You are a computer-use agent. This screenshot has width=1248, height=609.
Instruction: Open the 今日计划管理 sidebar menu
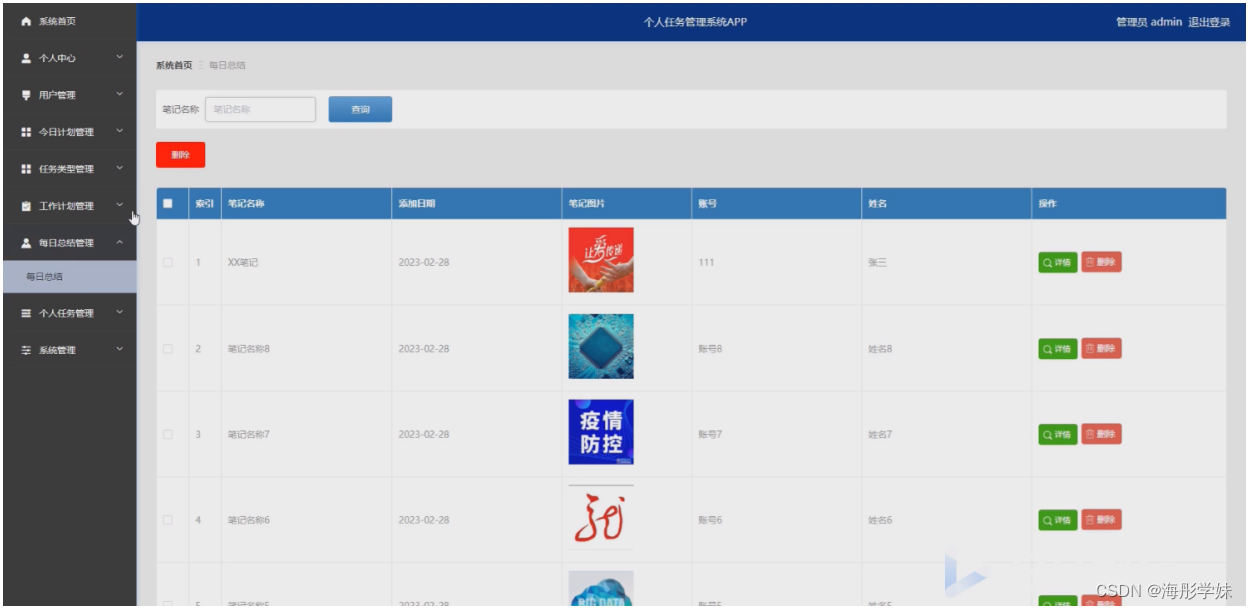point(70,132)
